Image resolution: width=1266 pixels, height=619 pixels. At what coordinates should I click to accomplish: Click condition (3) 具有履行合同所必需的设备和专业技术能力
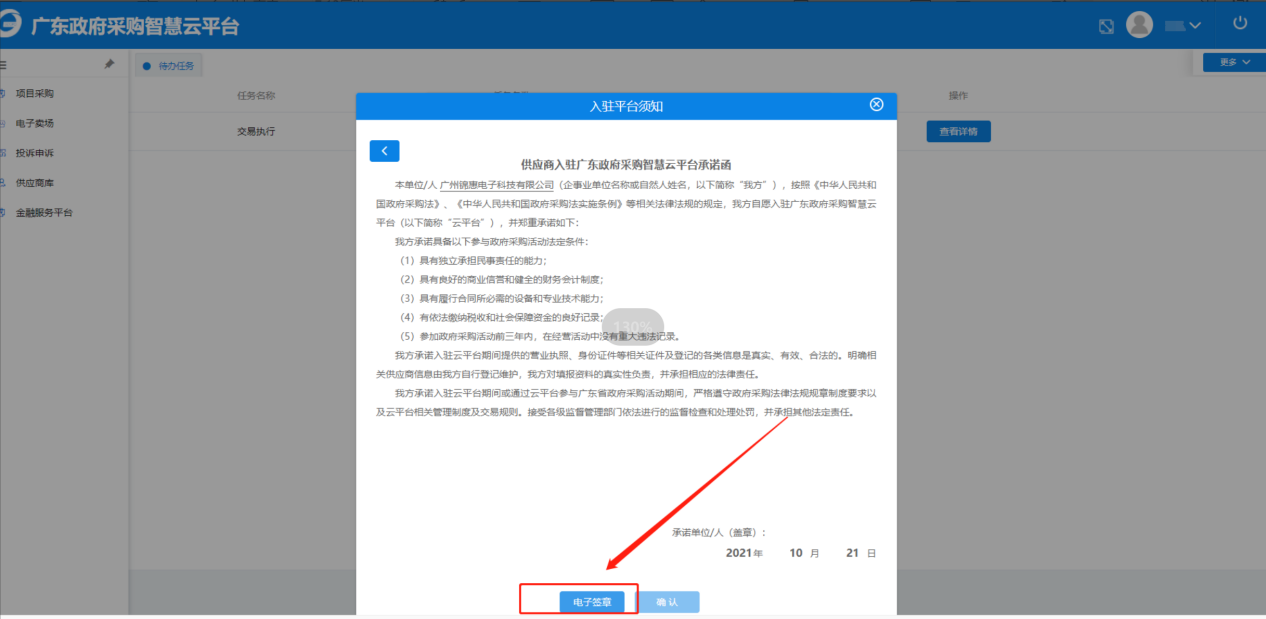point(501,298)
